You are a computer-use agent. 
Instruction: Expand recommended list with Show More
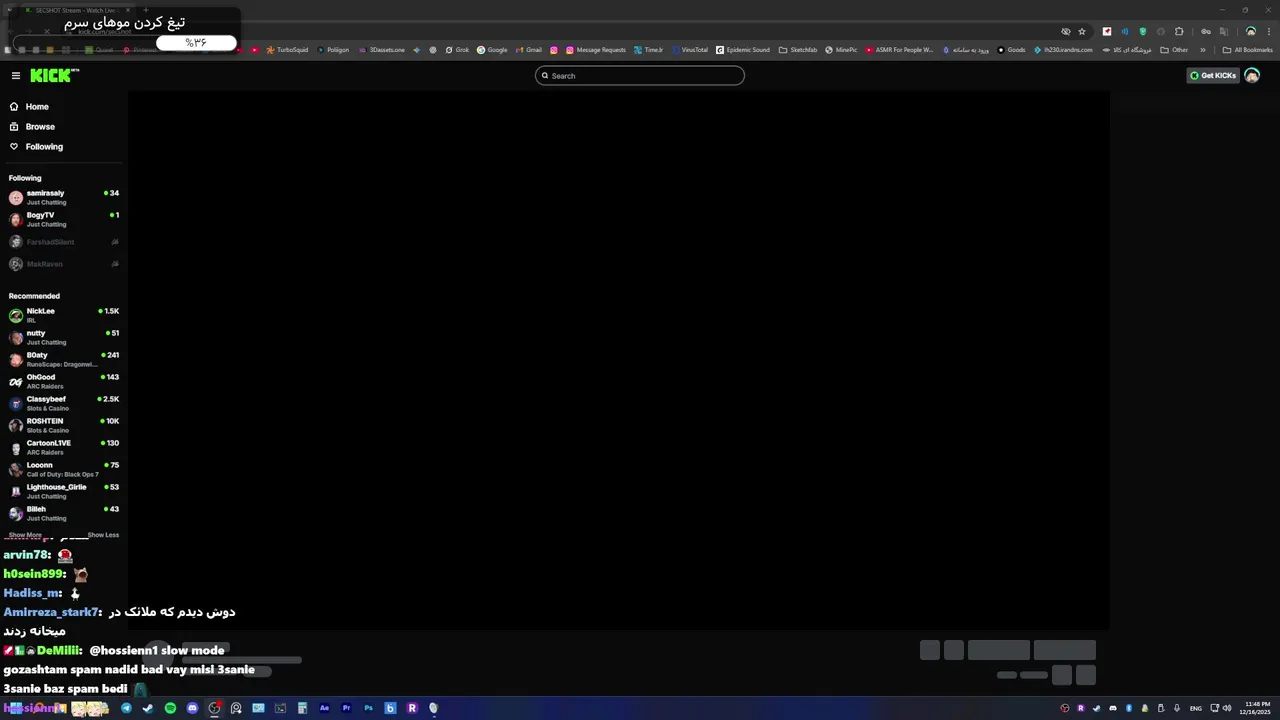pos(25,535)
